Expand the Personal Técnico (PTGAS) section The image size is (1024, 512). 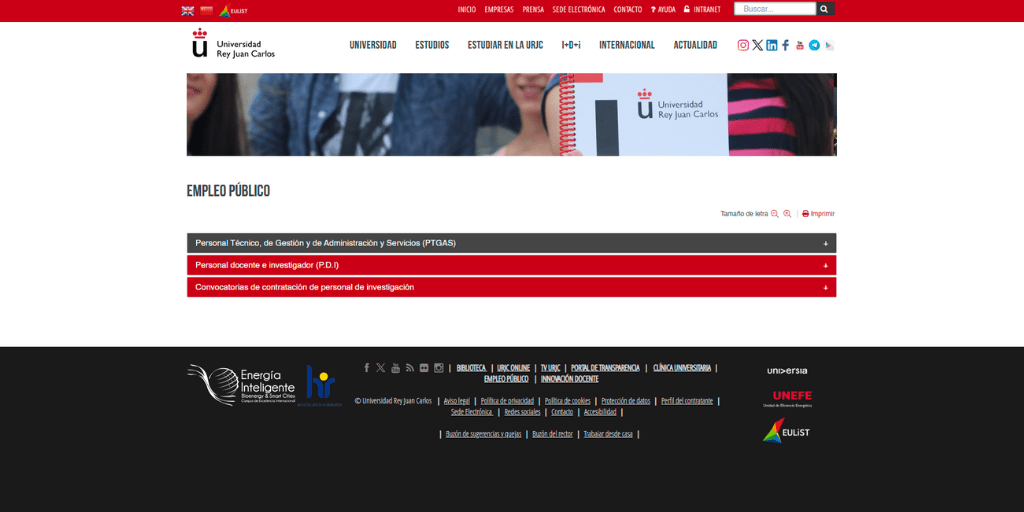(x=511, y=243)
